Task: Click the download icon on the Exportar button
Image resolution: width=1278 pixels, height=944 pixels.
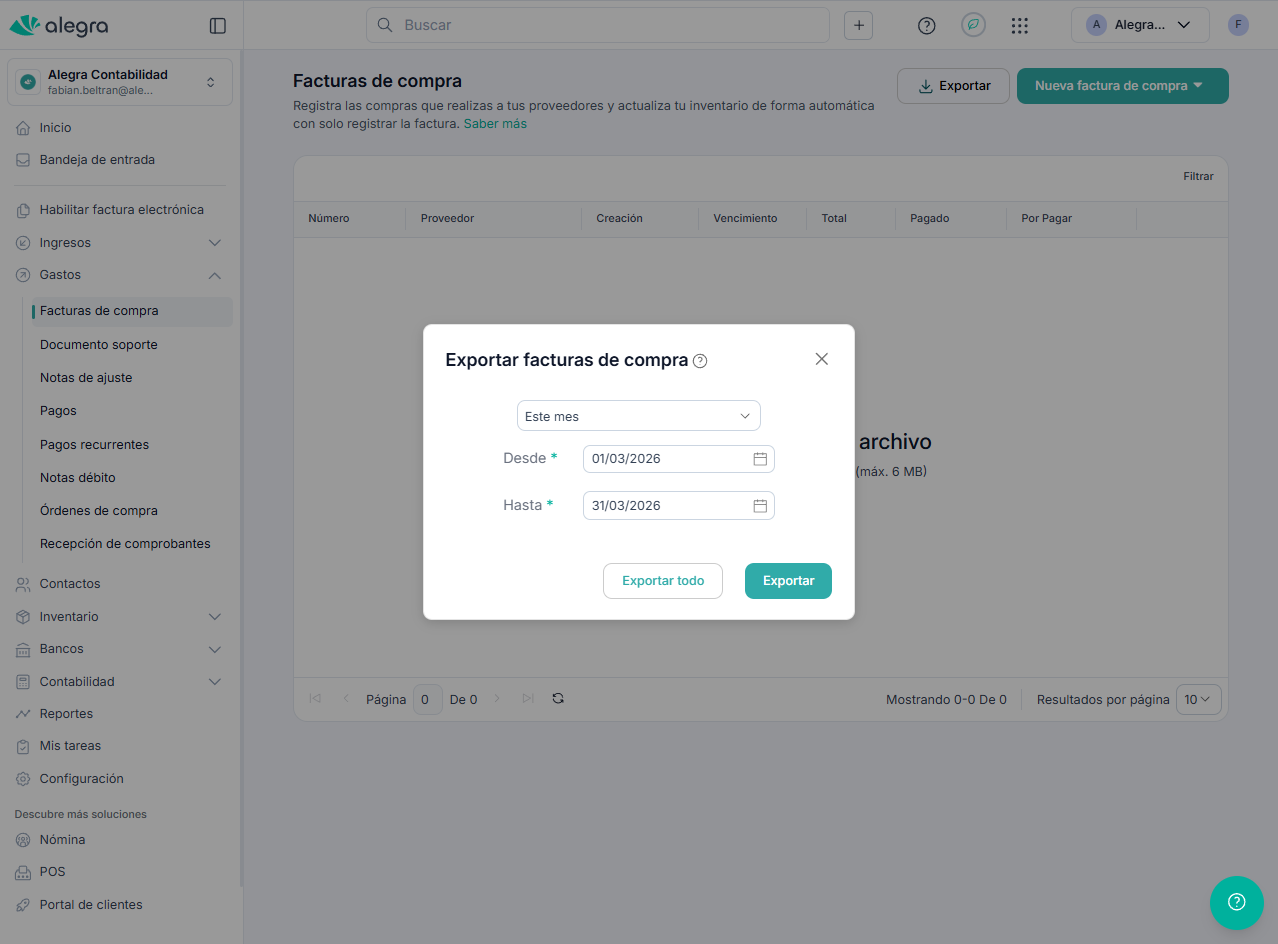Action: click(924, 86)
